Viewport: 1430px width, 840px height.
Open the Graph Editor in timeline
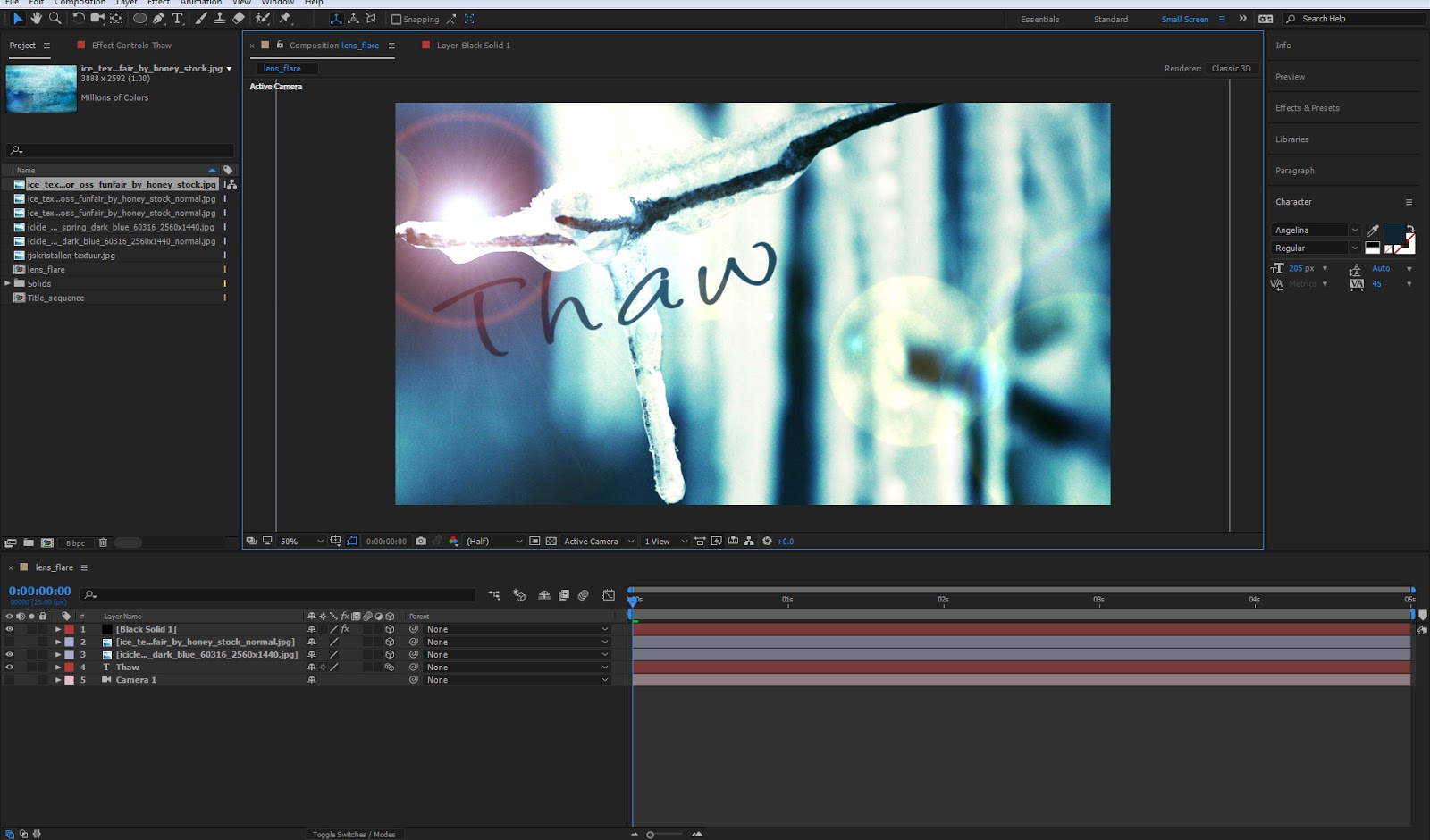tap(609, 595)
